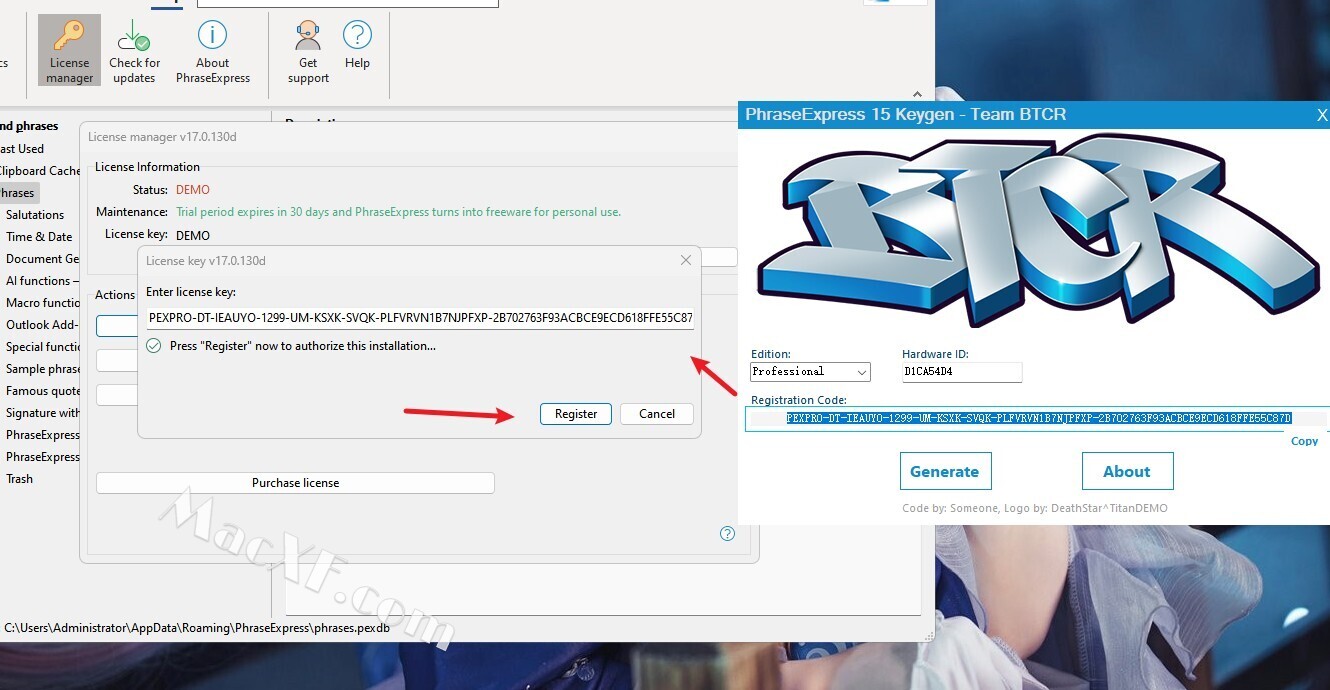Open the Outlook Add- folder
Screen dimensions: 1330x690
43,324
